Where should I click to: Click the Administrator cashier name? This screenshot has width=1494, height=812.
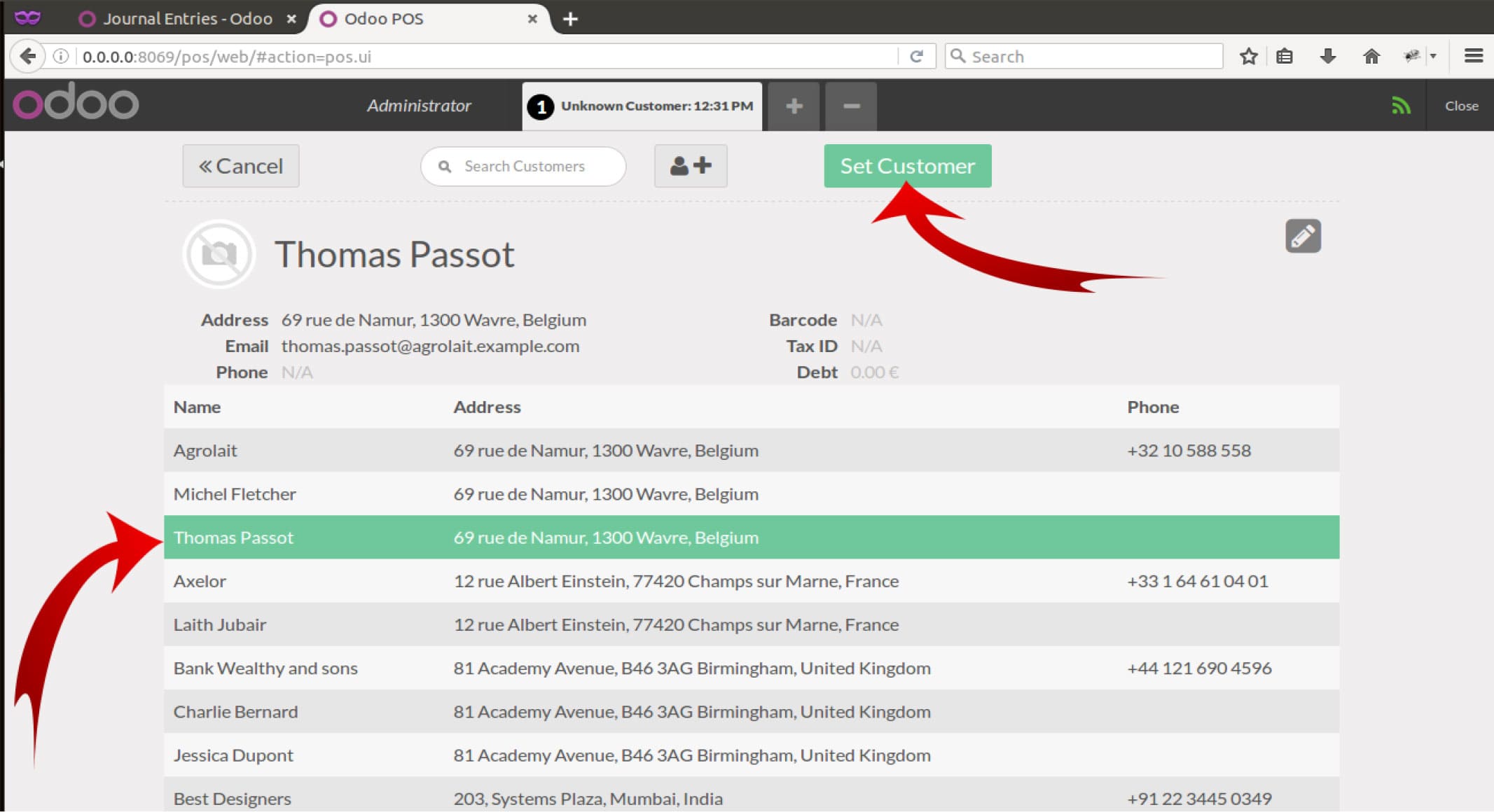(x=419, y=106)
